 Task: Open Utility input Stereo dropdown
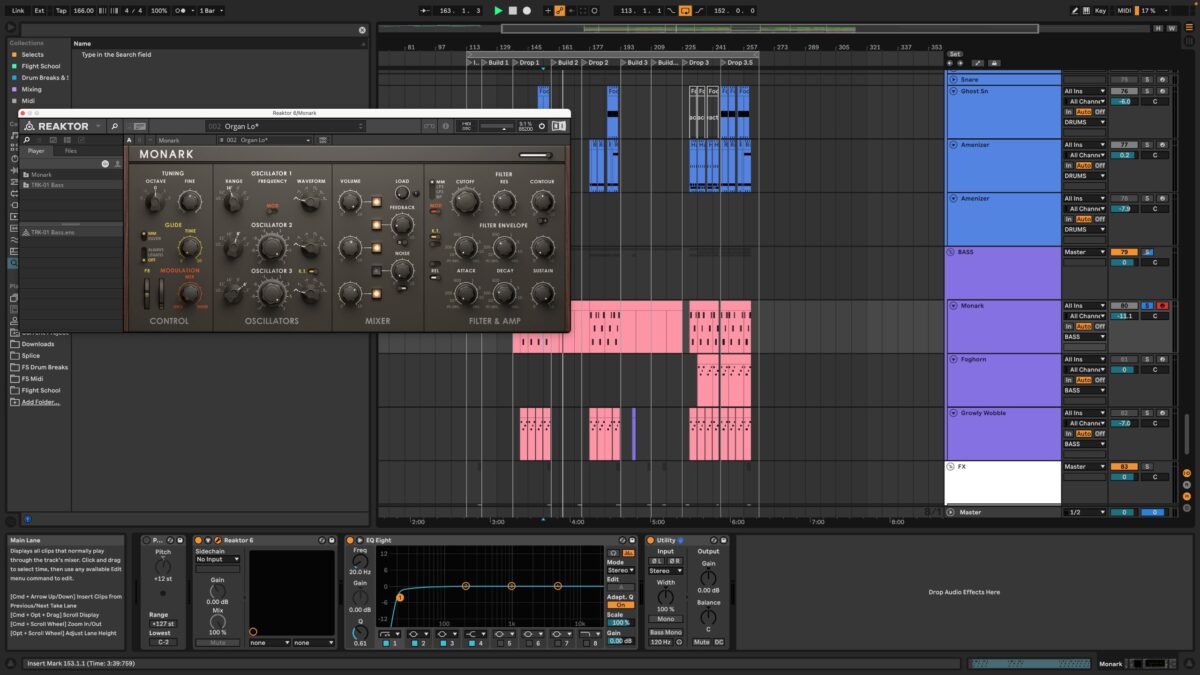[x=665, y=570]
